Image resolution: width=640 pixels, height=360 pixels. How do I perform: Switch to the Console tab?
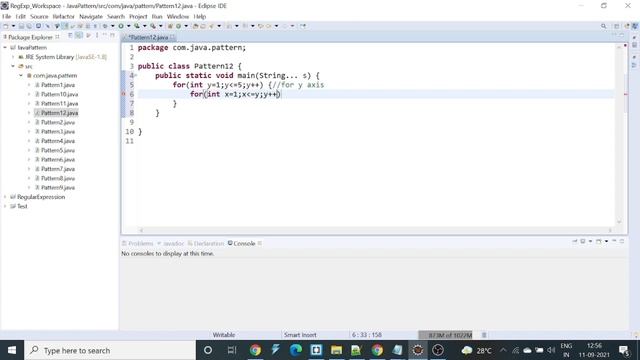click(244, 244)
